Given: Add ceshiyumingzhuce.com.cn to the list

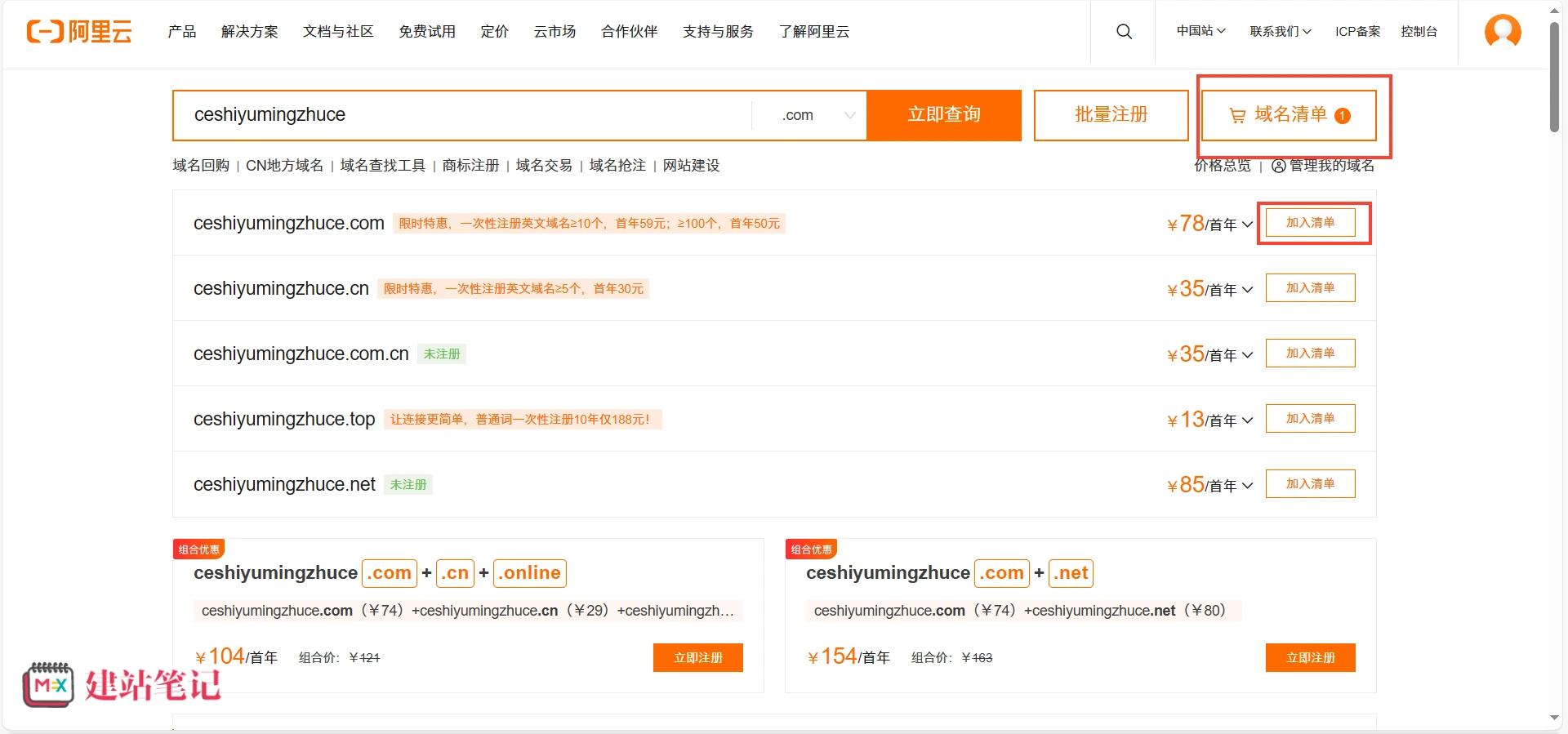Looking at the screenshot, I should [1310, 353].
